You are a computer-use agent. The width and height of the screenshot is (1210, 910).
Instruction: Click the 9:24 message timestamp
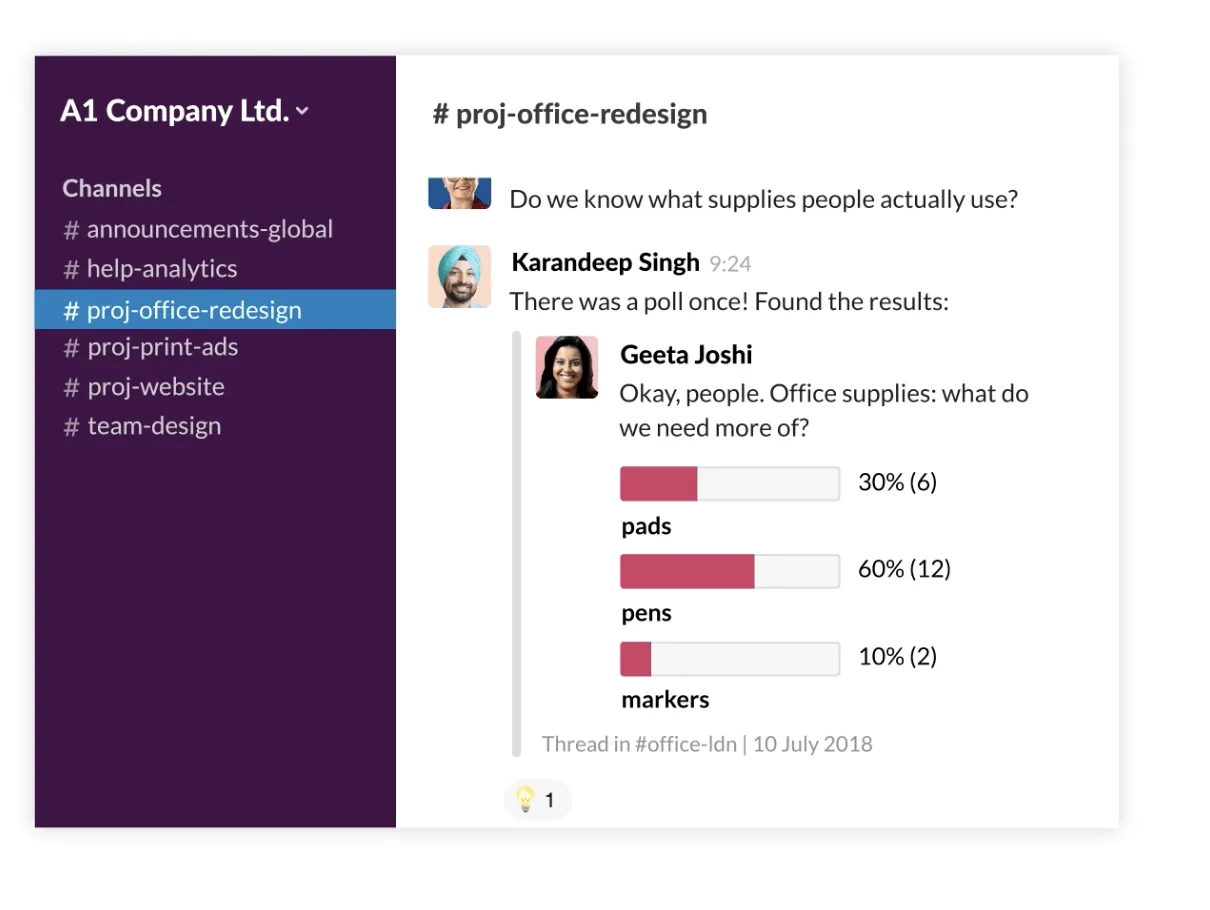pos(730,264)
